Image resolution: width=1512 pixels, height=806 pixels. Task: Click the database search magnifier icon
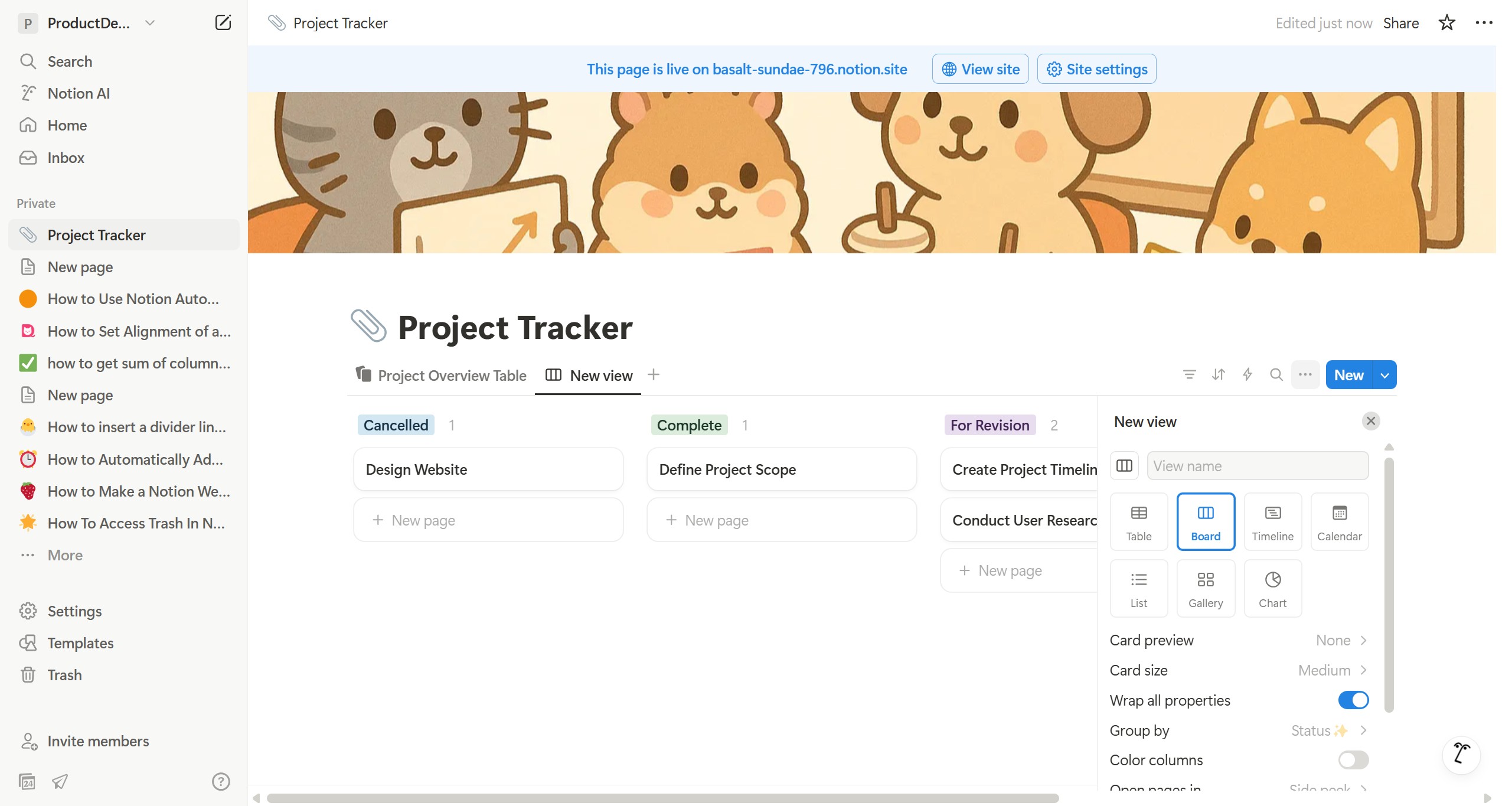pos(1276,374)
